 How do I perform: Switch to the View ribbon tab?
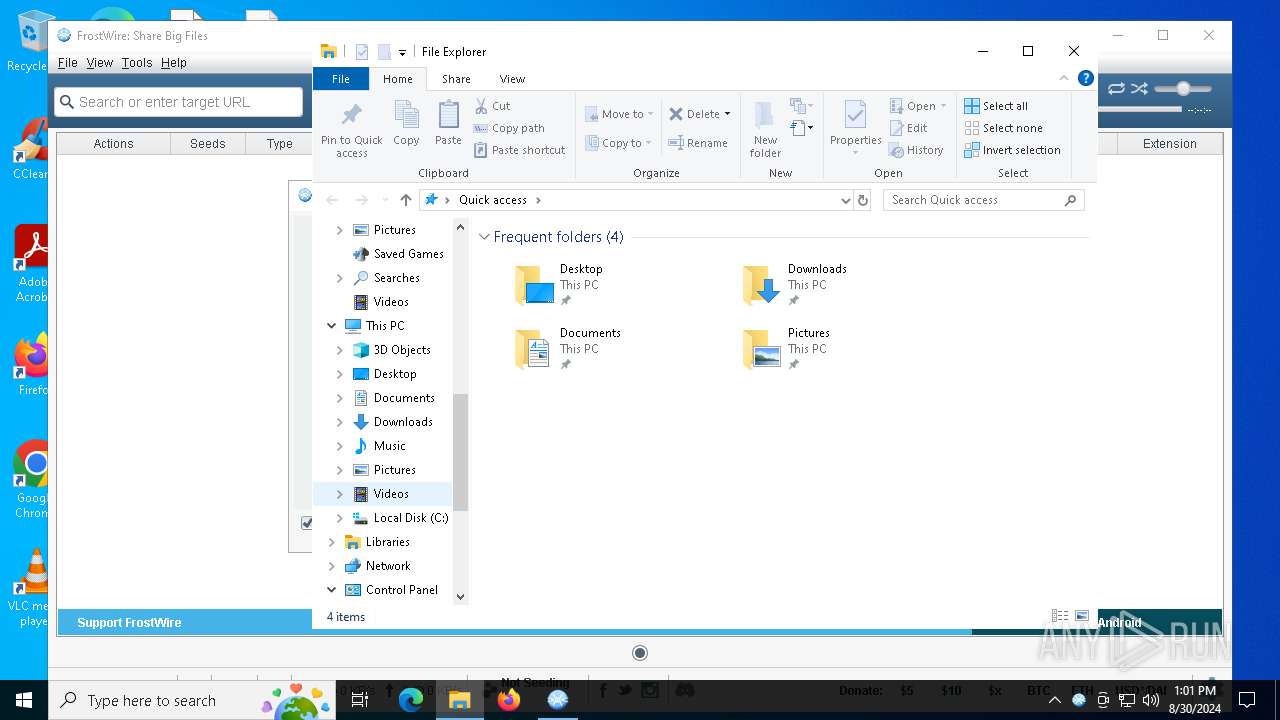tap(512, 79)
